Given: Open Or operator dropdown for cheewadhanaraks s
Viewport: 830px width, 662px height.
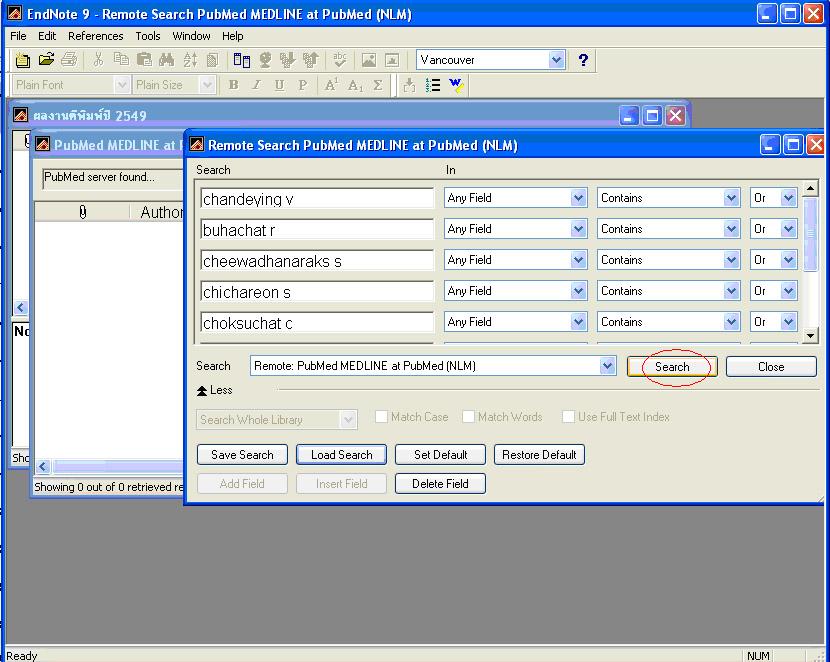Looking at the screenshot, I should click(789, 260).
